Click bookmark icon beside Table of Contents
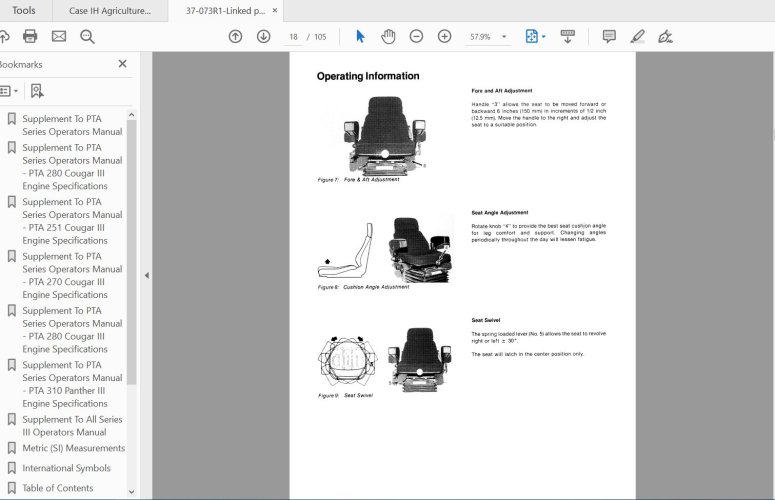Viewport: 775px width, 500px height. (x=12, y=488)
